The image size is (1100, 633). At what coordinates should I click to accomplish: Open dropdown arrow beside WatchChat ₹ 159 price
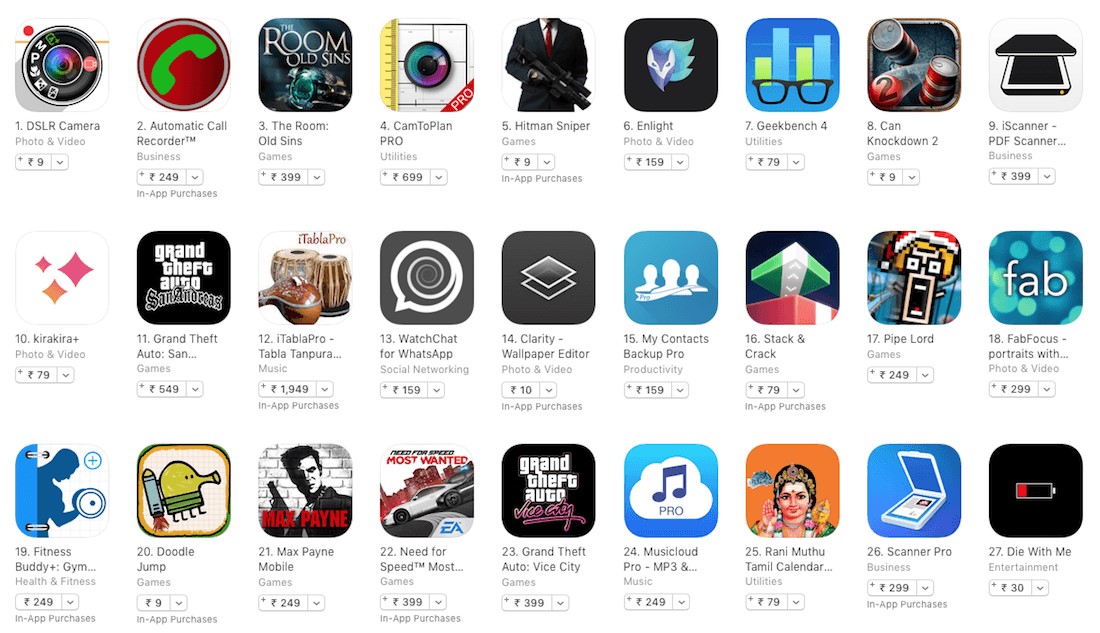[x=436, y=390]
